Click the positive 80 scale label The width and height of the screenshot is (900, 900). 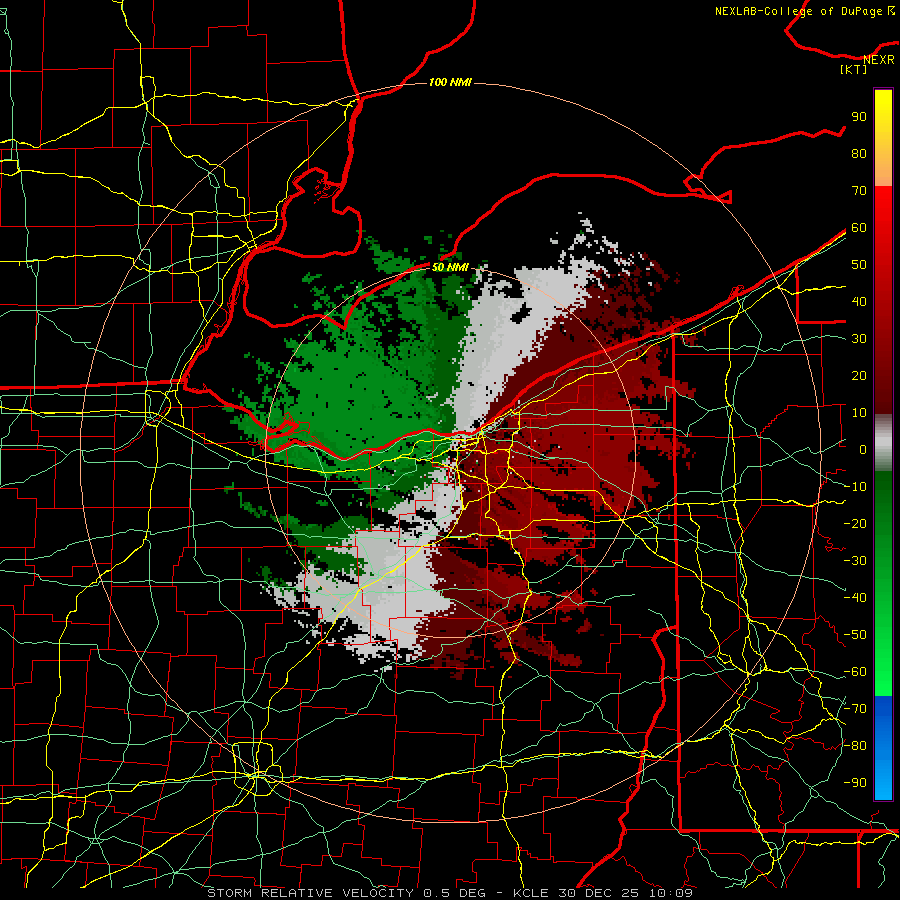coord(859,154)
